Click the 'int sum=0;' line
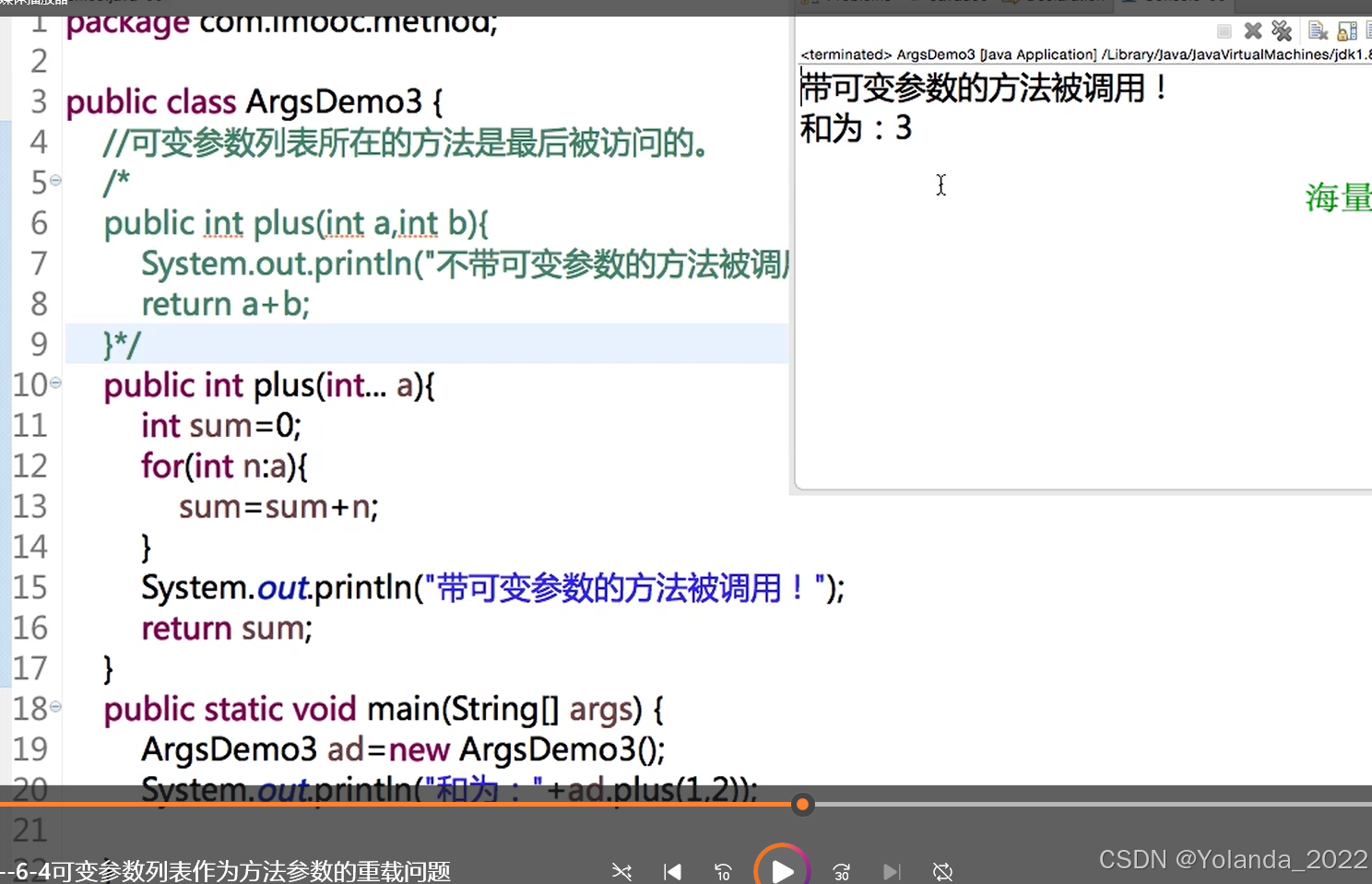 pos(221,425)
